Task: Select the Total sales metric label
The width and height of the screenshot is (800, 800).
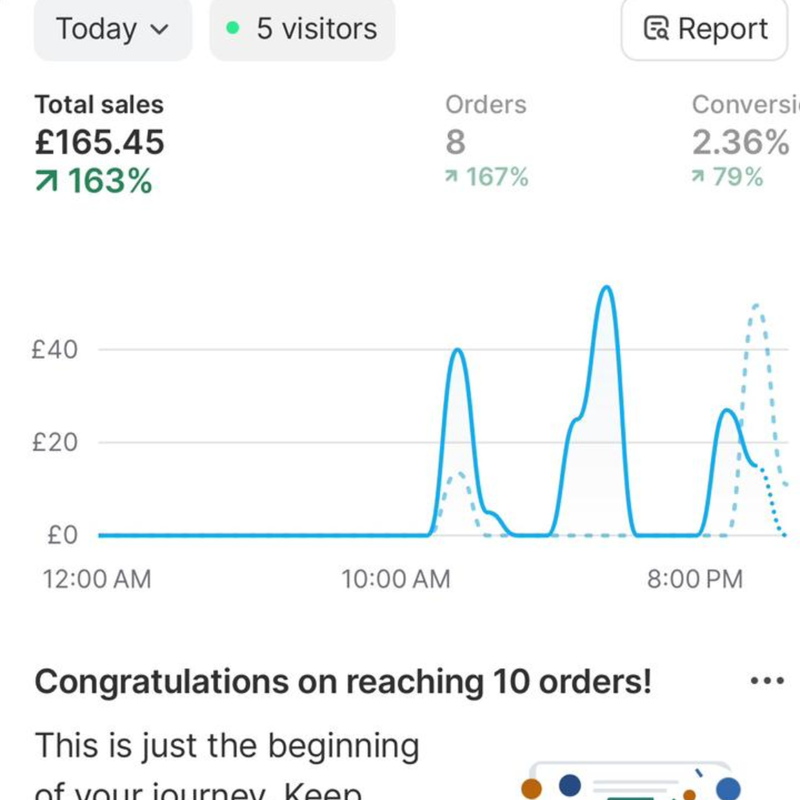Action: pos(99,105)
